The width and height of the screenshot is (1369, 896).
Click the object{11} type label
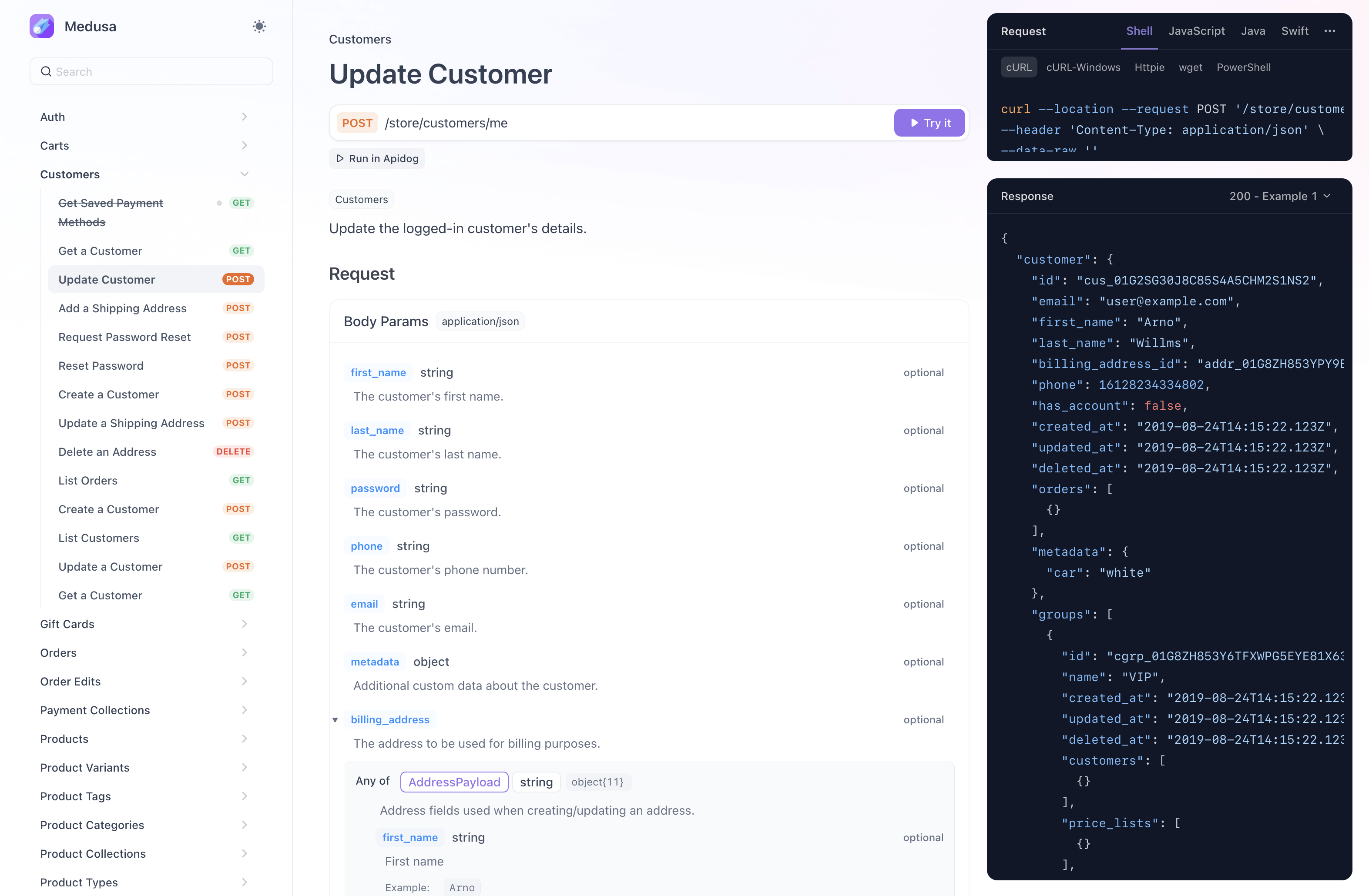597,782
